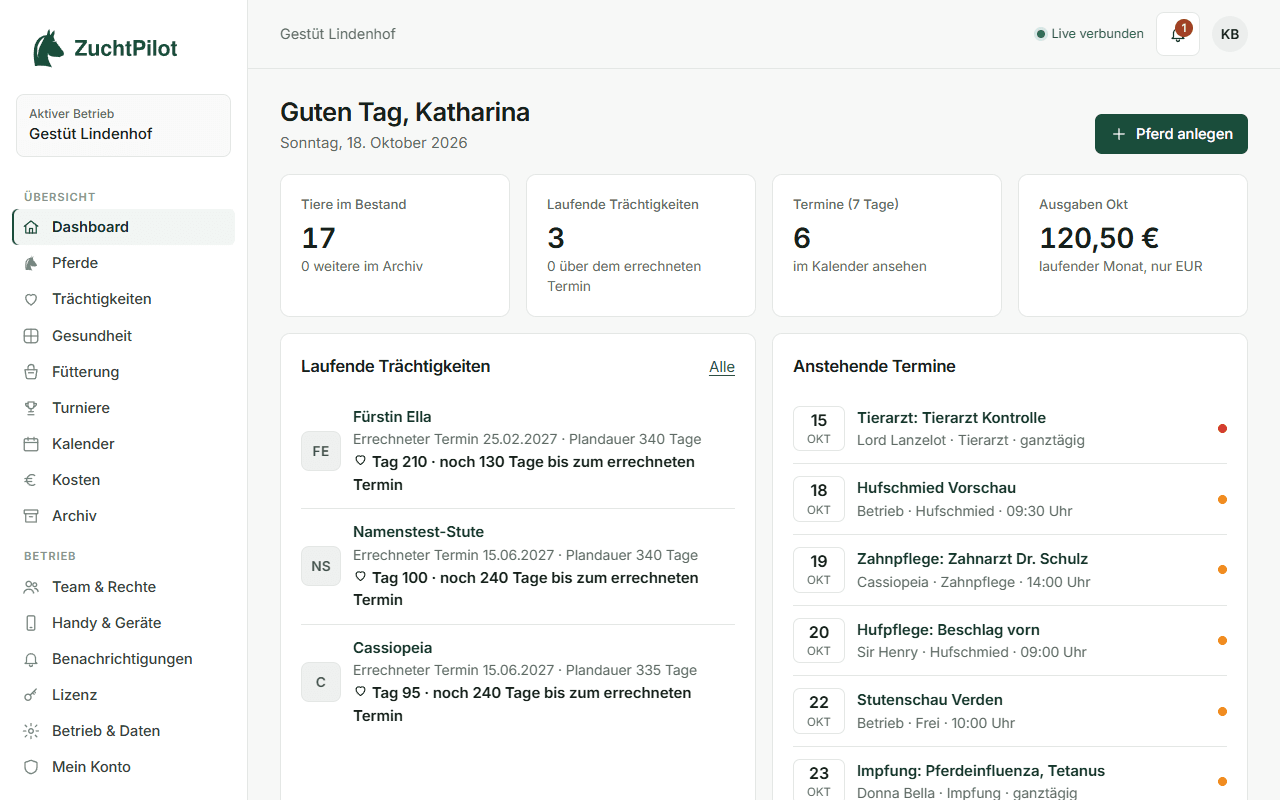Click the NS avatar tile
1280x800 pixels.
[321, 566]
